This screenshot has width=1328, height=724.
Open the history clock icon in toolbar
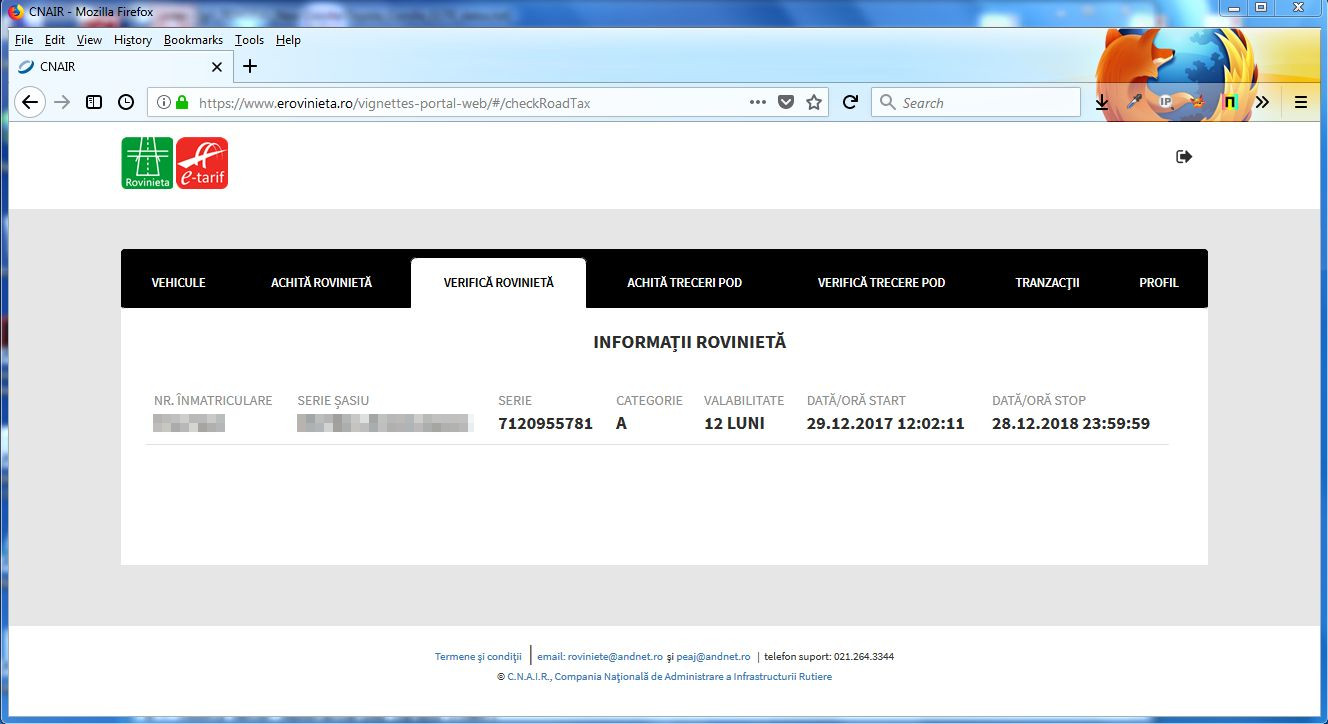click(x=126, y=102)
